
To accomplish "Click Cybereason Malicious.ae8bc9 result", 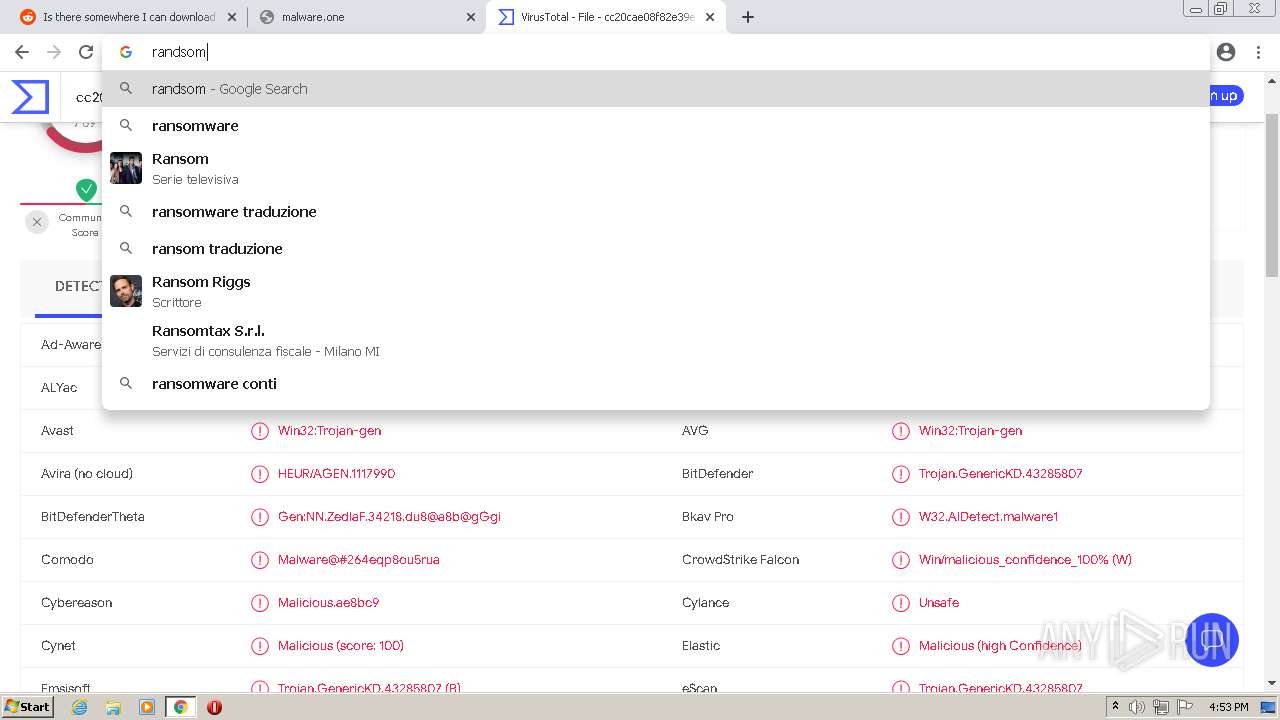I will [329, 603].
